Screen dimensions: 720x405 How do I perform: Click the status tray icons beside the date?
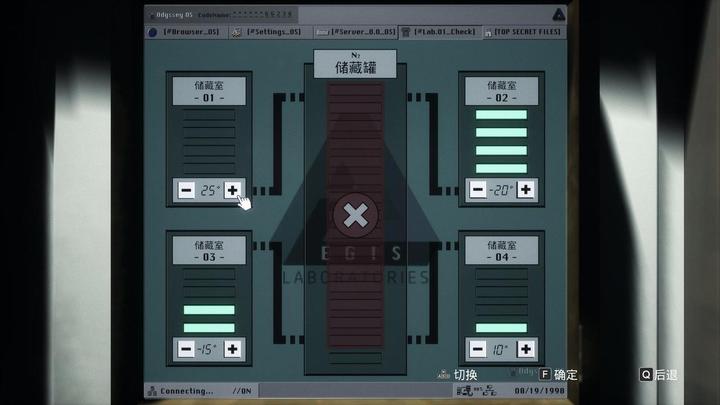tap(477, 391)
